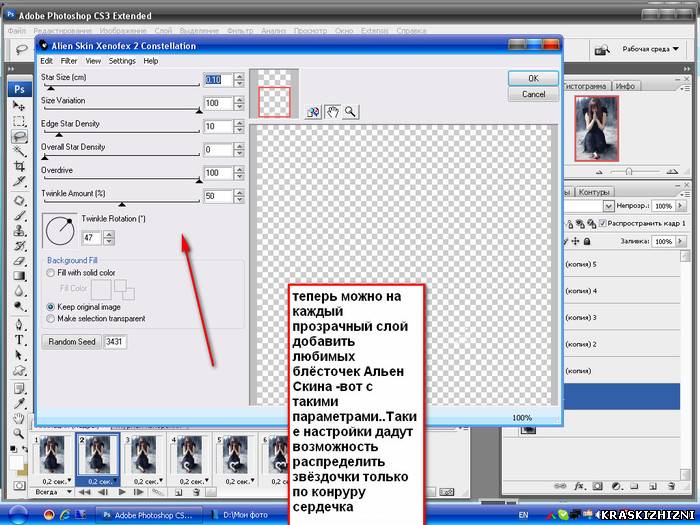Open the Рабочая среда workspace dropdown
Viewport: 700px width, 525px height.
(650, 49)
